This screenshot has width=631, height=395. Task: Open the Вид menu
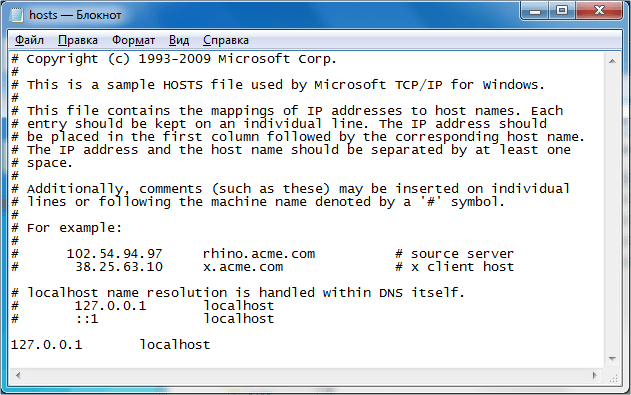pyautogui.click(x=179, y=40)
